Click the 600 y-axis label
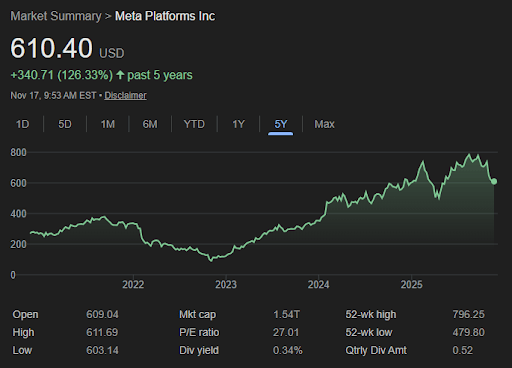Screen dimensions: 512x368 pyautogui.click(x=18, y=183)
